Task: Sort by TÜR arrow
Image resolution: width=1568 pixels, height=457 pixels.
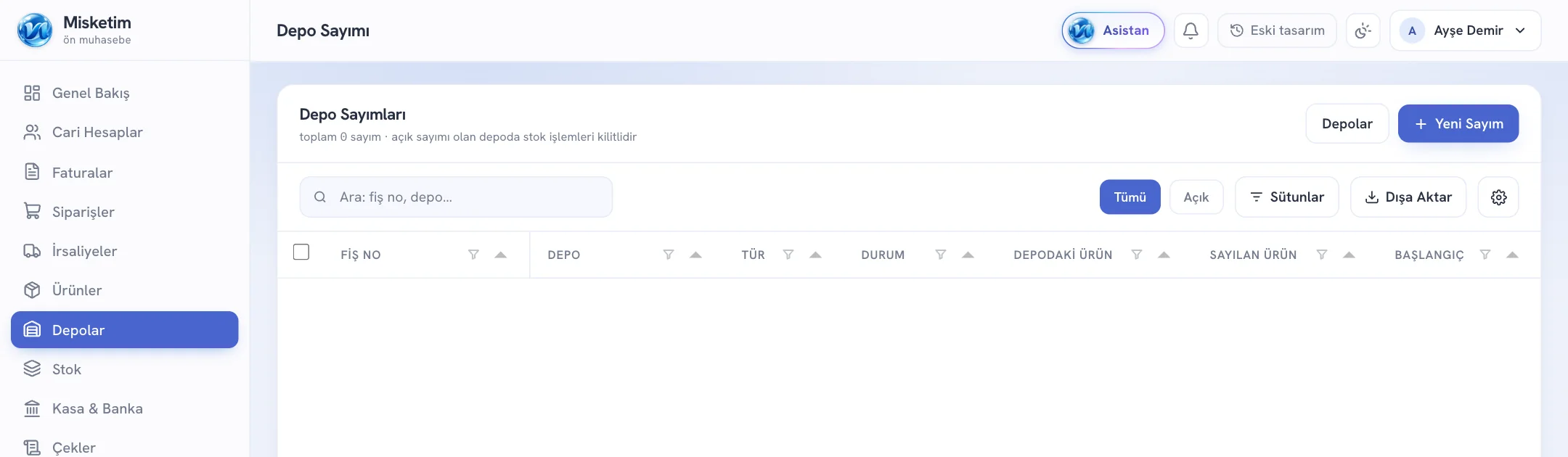Action: point(815,255)
